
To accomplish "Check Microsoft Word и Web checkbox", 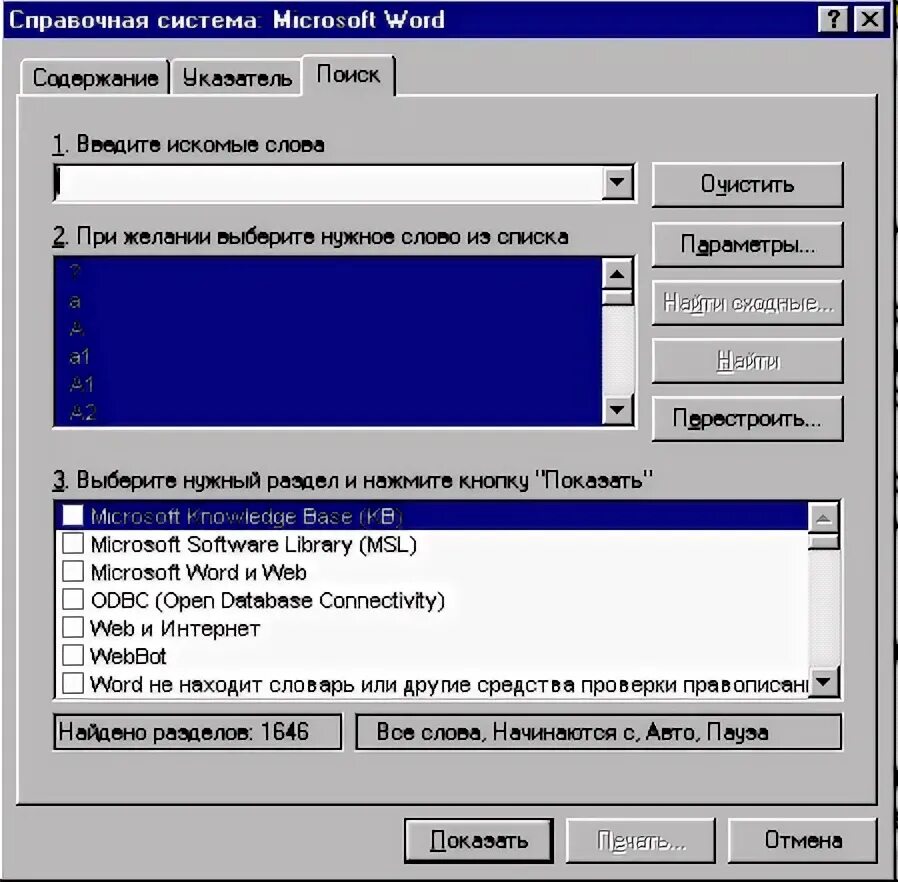I will (73, 571).
